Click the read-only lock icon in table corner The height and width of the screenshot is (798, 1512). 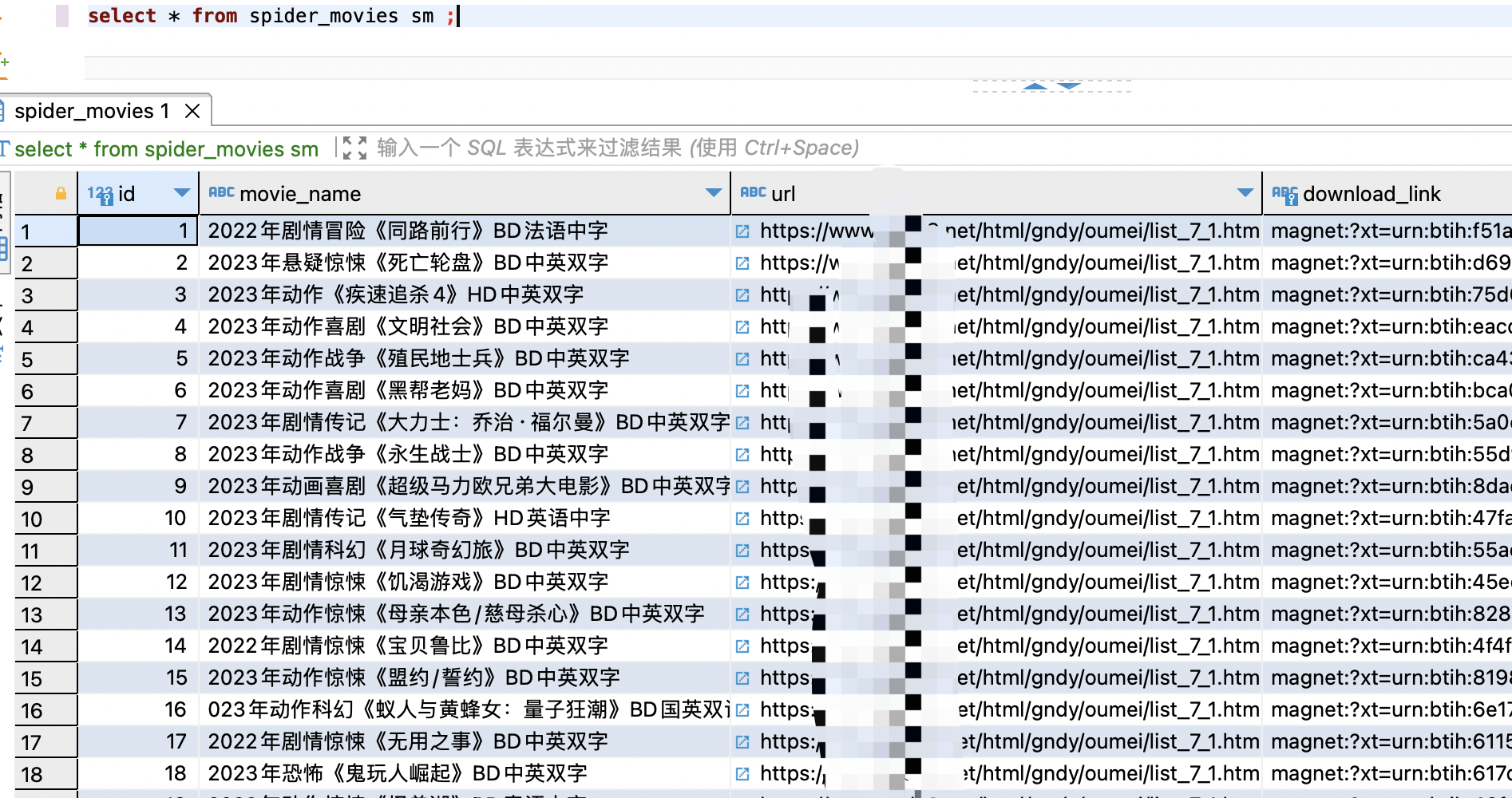click(61, 193)
